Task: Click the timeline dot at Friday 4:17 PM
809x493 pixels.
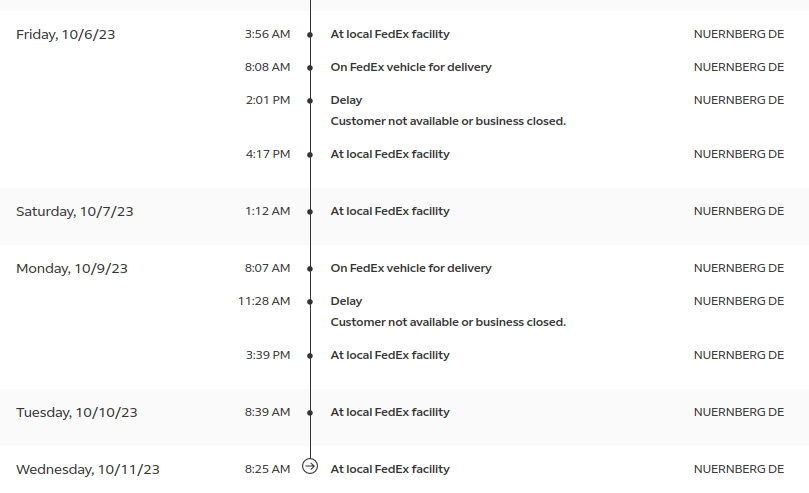Action: coord(310,155)
